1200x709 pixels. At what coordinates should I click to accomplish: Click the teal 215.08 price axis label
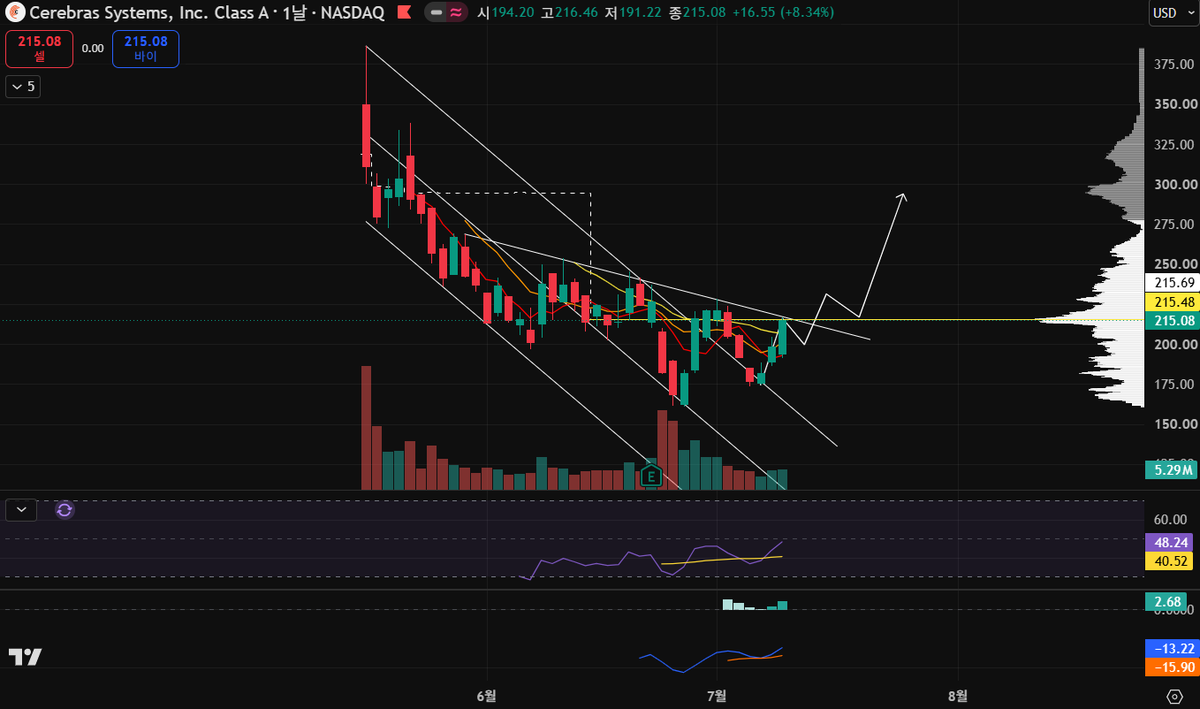(1174, 320)
